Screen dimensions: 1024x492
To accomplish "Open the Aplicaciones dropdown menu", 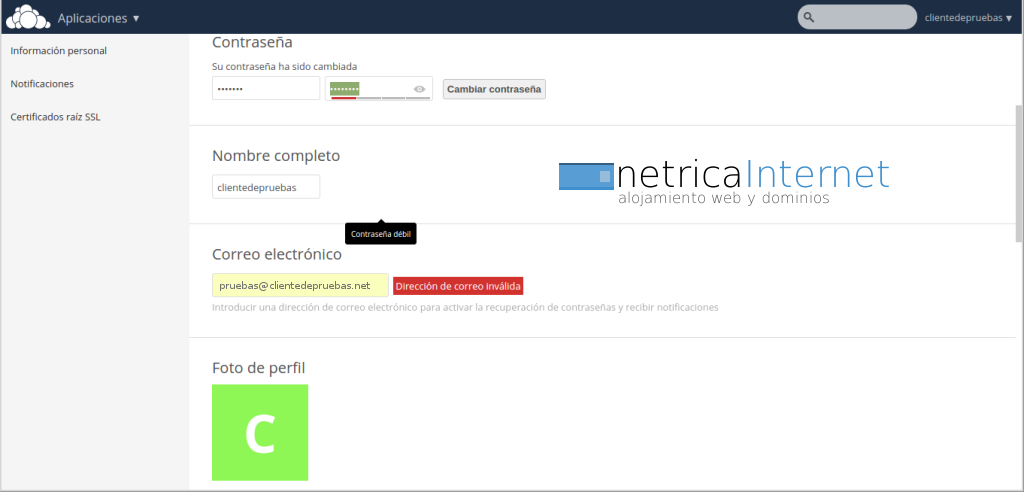I will [x=98, y=18].
